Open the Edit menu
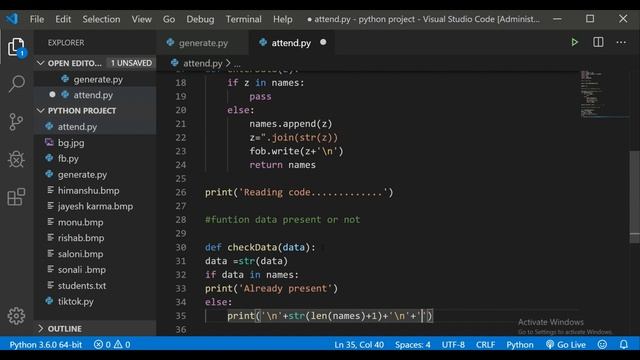 click(63, 19)
